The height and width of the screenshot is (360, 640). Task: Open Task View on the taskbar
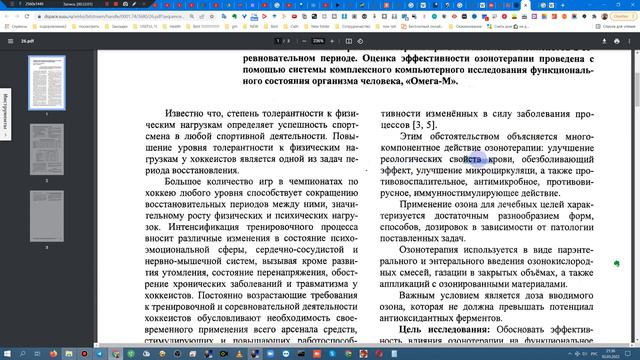(x=37, y=353)
